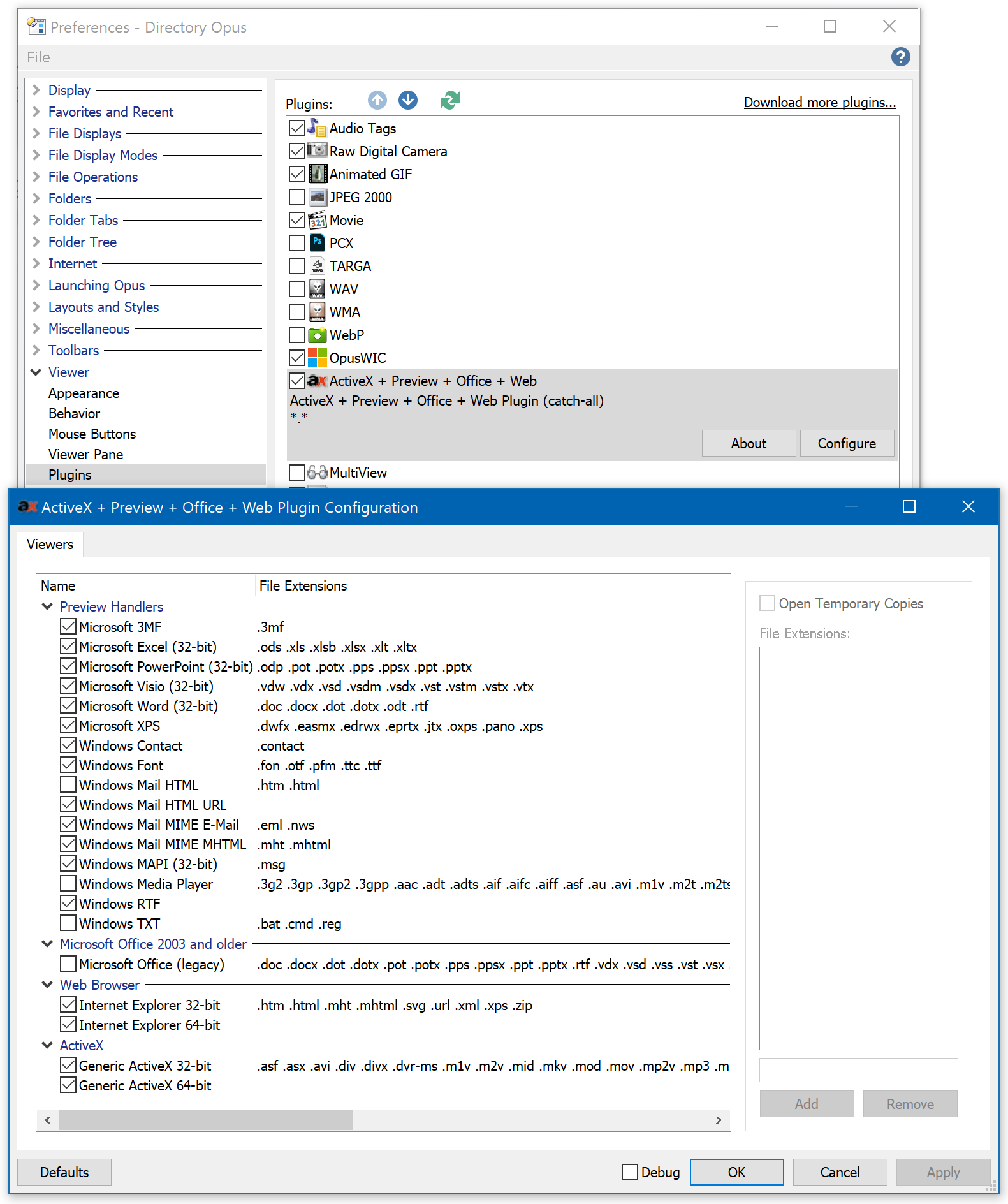The height and width of the screenshot is (1204, 1008).
Task: Select the WAV plugin icon
Action: click(317, 289)
